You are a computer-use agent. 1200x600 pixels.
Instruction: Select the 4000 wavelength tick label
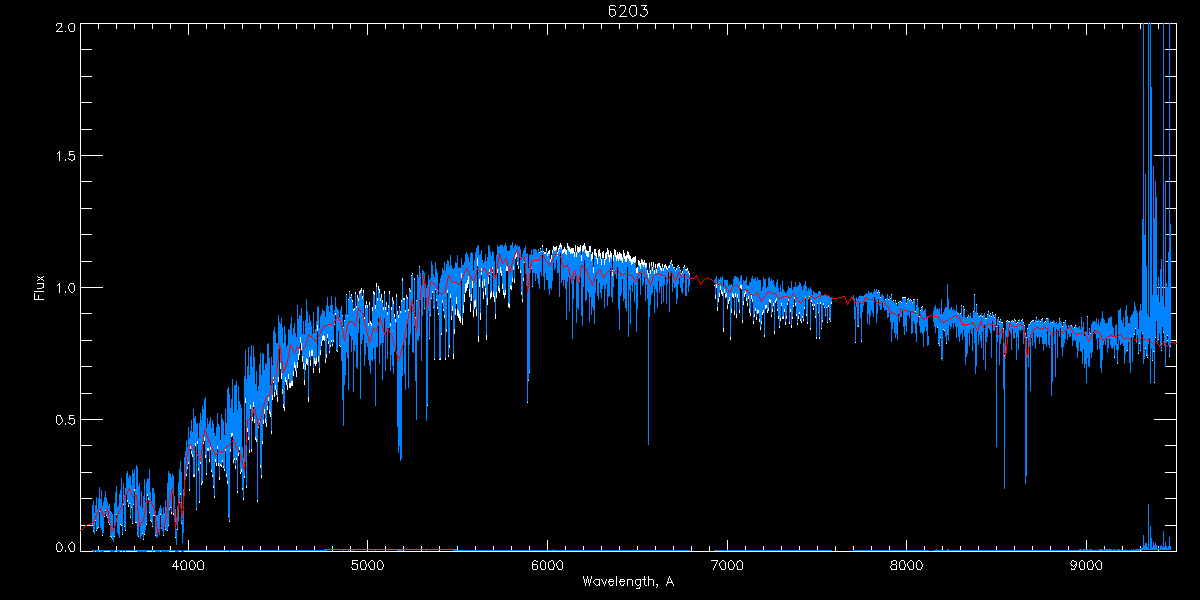(188, 564)
